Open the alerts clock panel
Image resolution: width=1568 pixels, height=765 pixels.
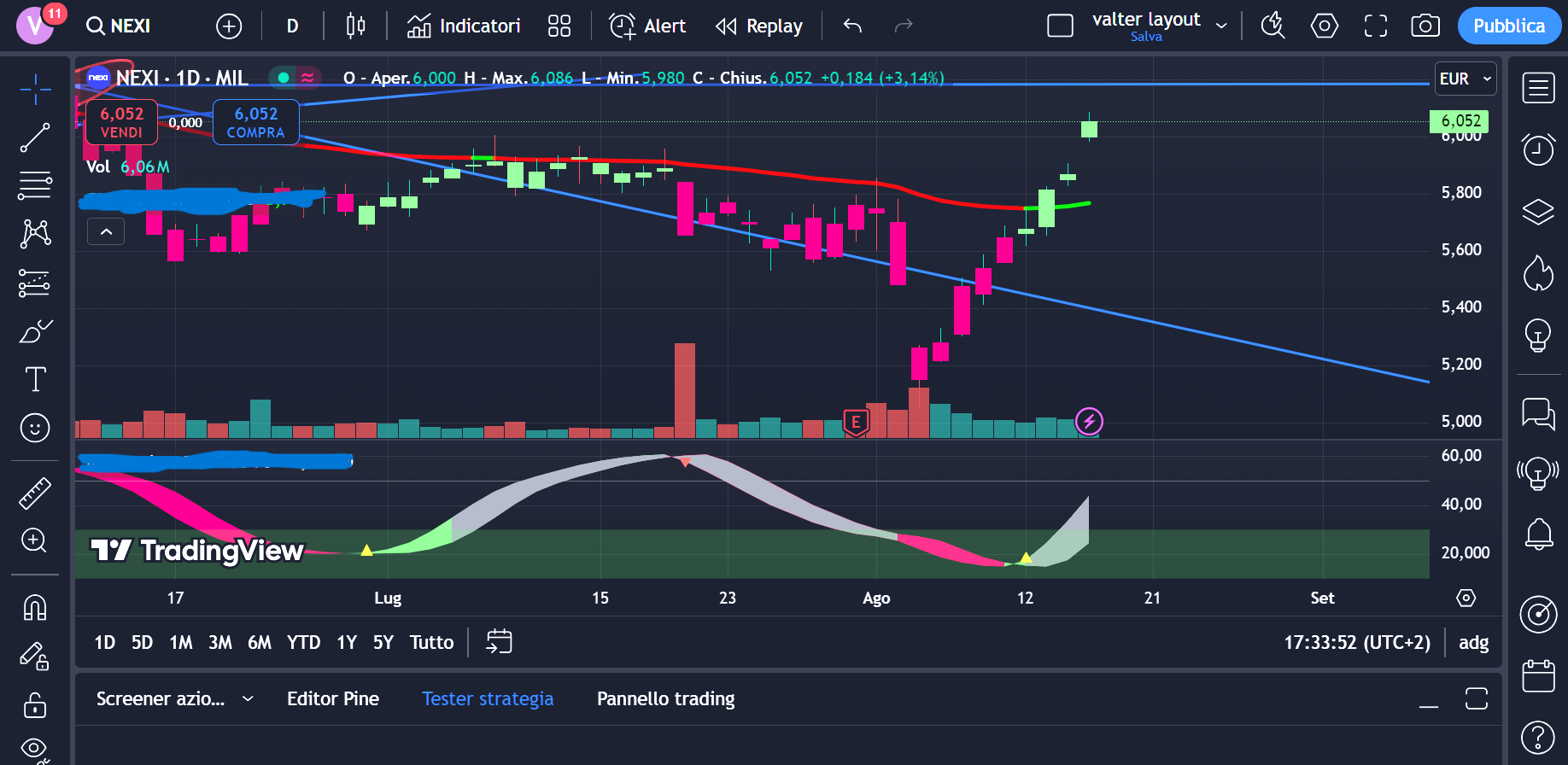tap(1538, 150)
